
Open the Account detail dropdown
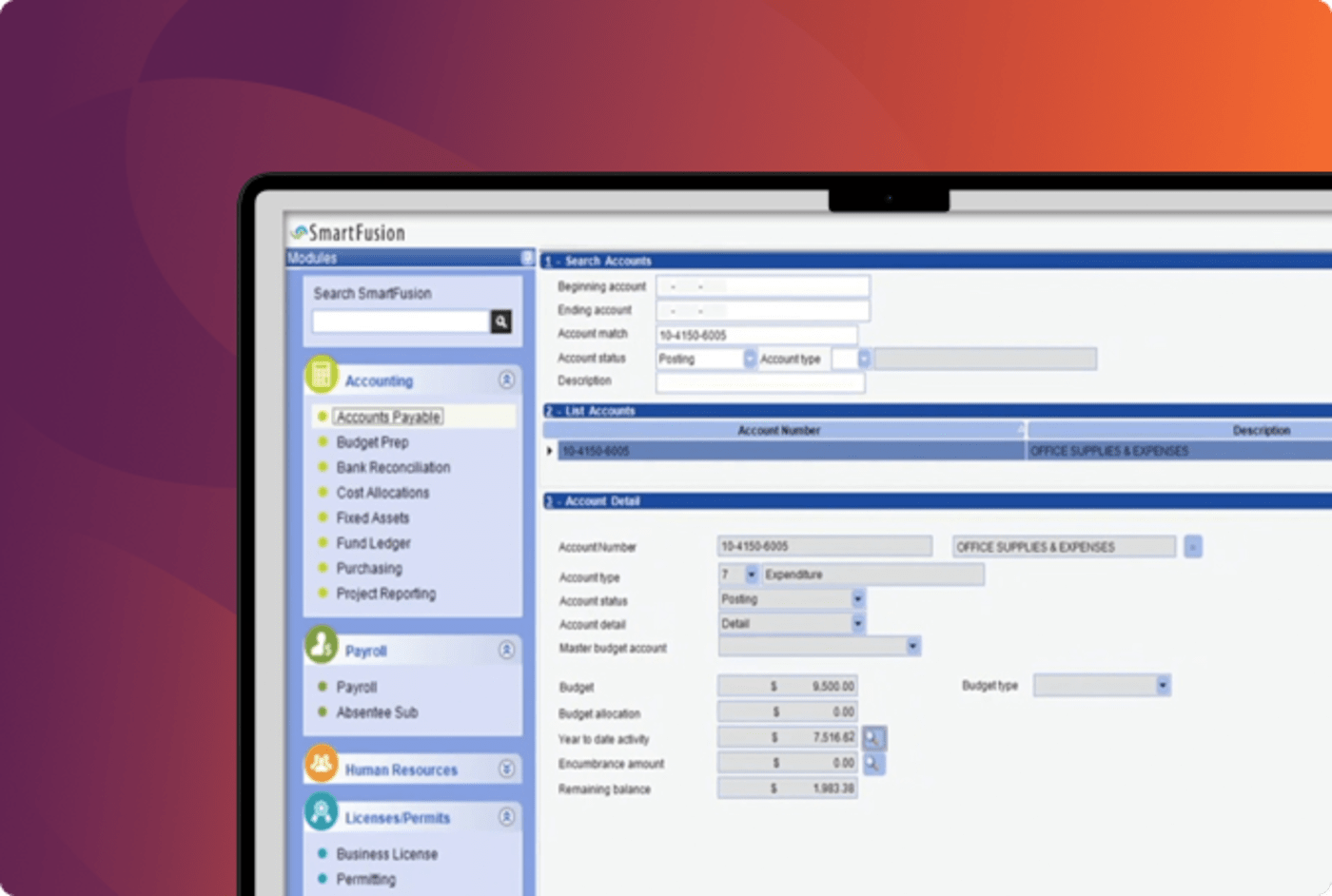(857, 624)
